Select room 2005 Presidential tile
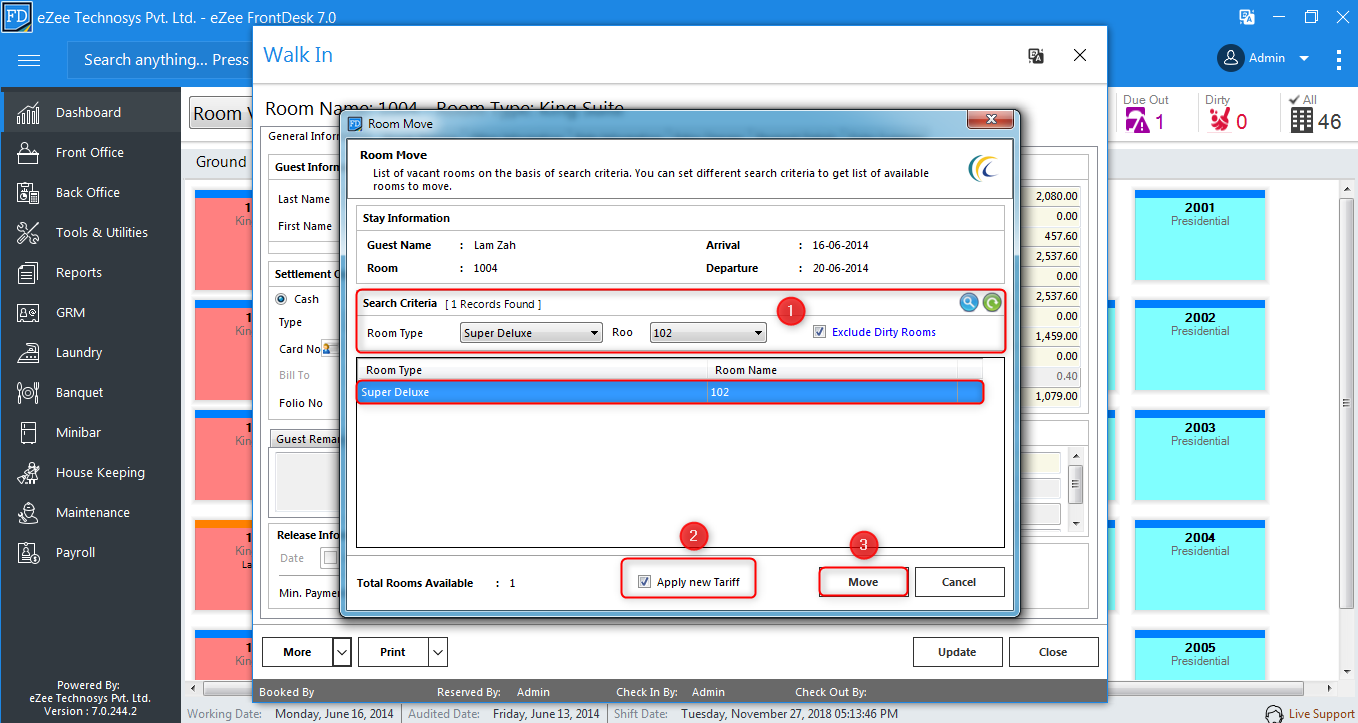Screen dimensions: 1358x723 tap(1200, 655)
